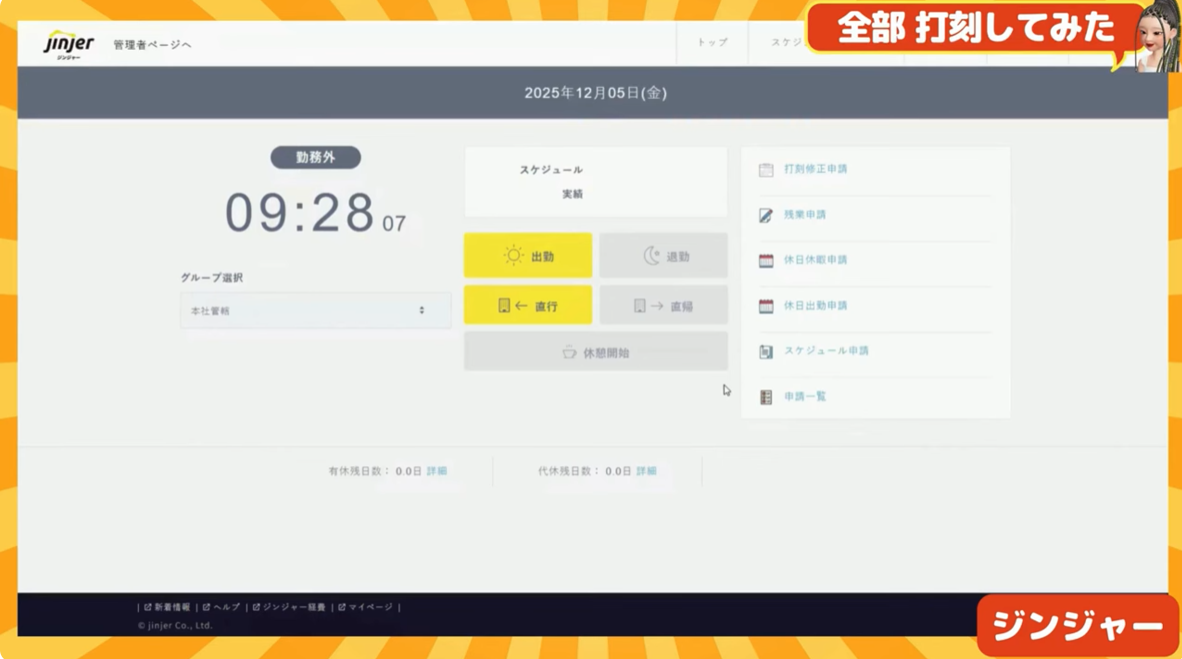Open the 新着情報 footer link
1182x659 pixels.
167,607
